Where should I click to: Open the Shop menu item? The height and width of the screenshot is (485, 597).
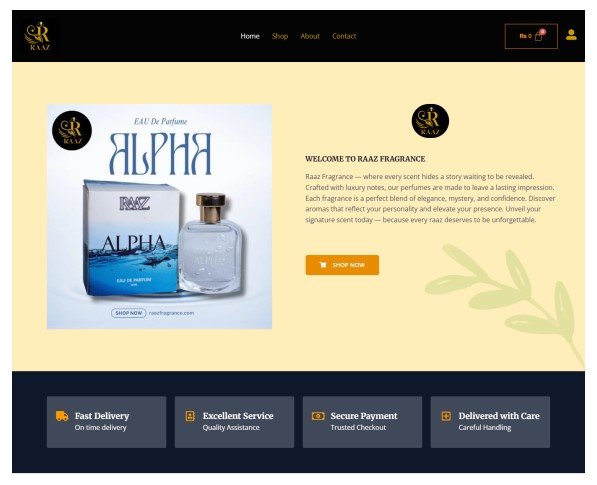[x=280, y=36]
